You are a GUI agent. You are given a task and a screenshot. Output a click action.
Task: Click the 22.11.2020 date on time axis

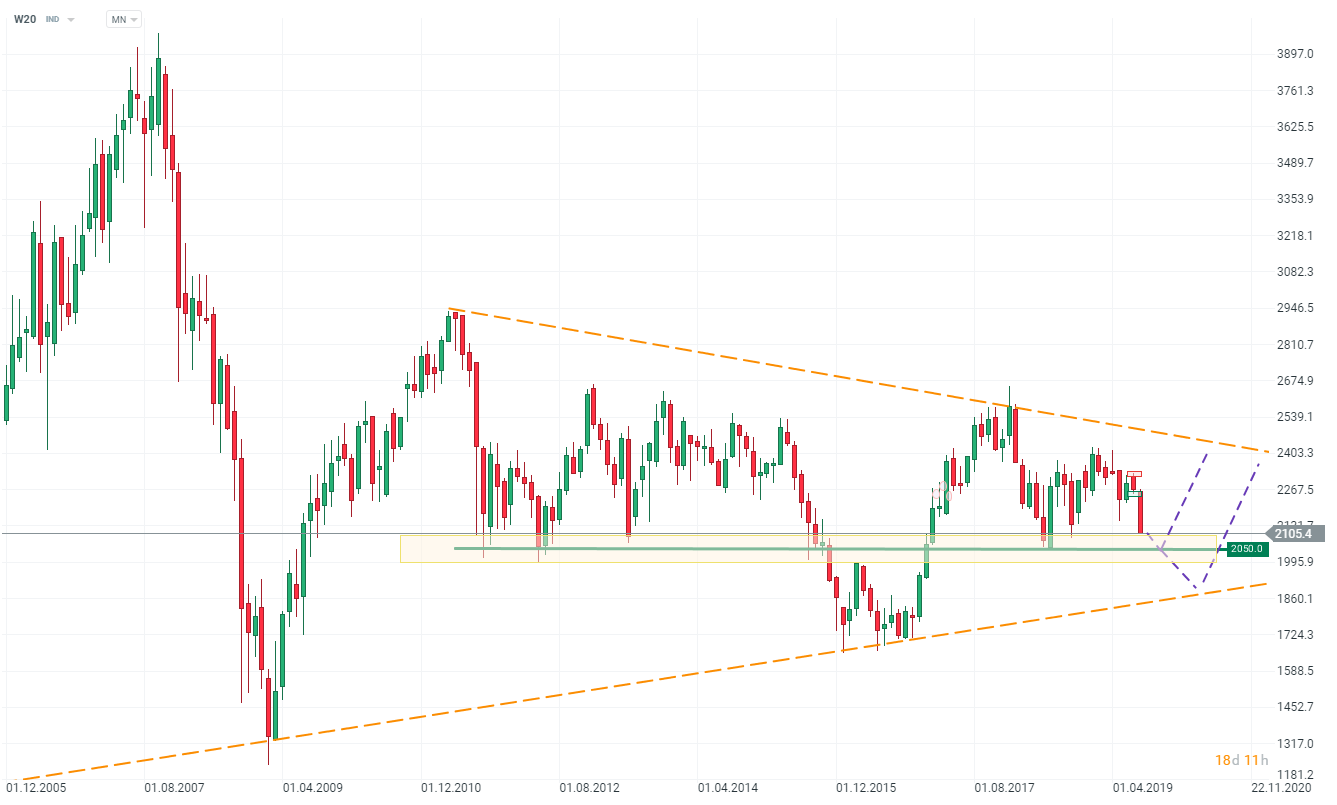coord(1290,787)
